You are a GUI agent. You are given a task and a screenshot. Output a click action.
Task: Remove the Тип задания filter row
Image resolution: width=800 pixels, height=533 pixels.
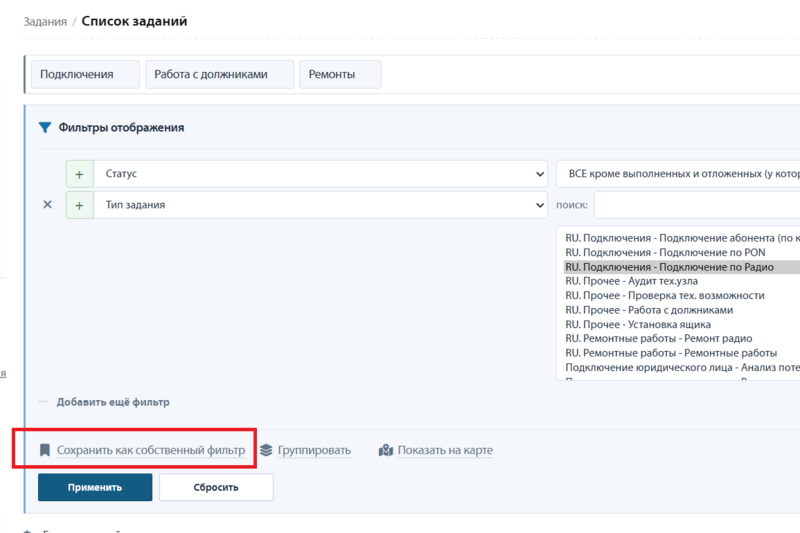pos(47,205)
